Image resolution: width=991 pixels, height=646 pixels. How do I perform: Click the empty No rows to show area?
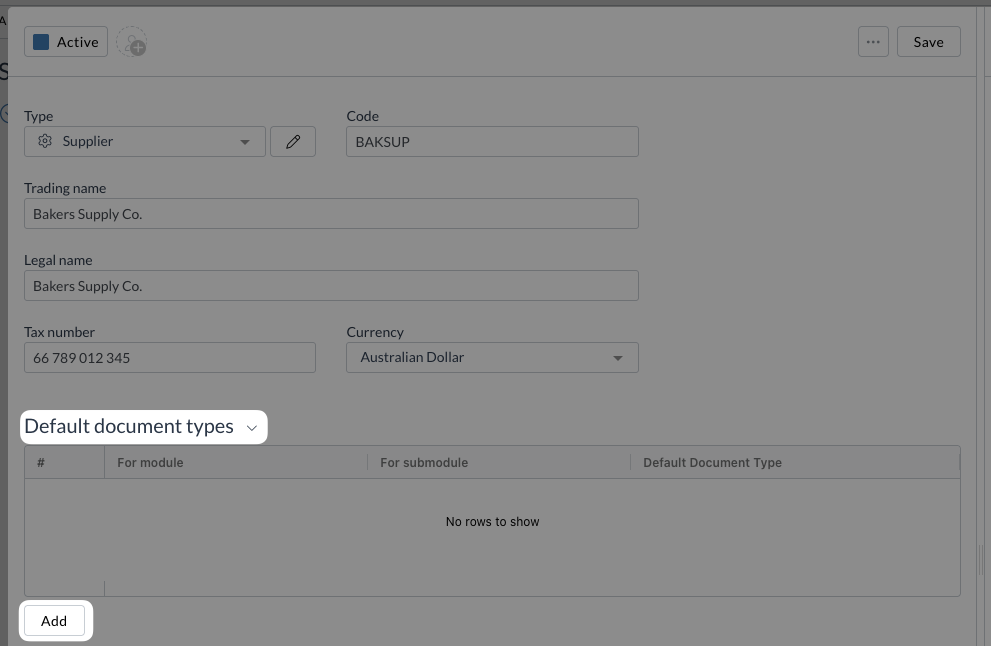tap(492, 522)
